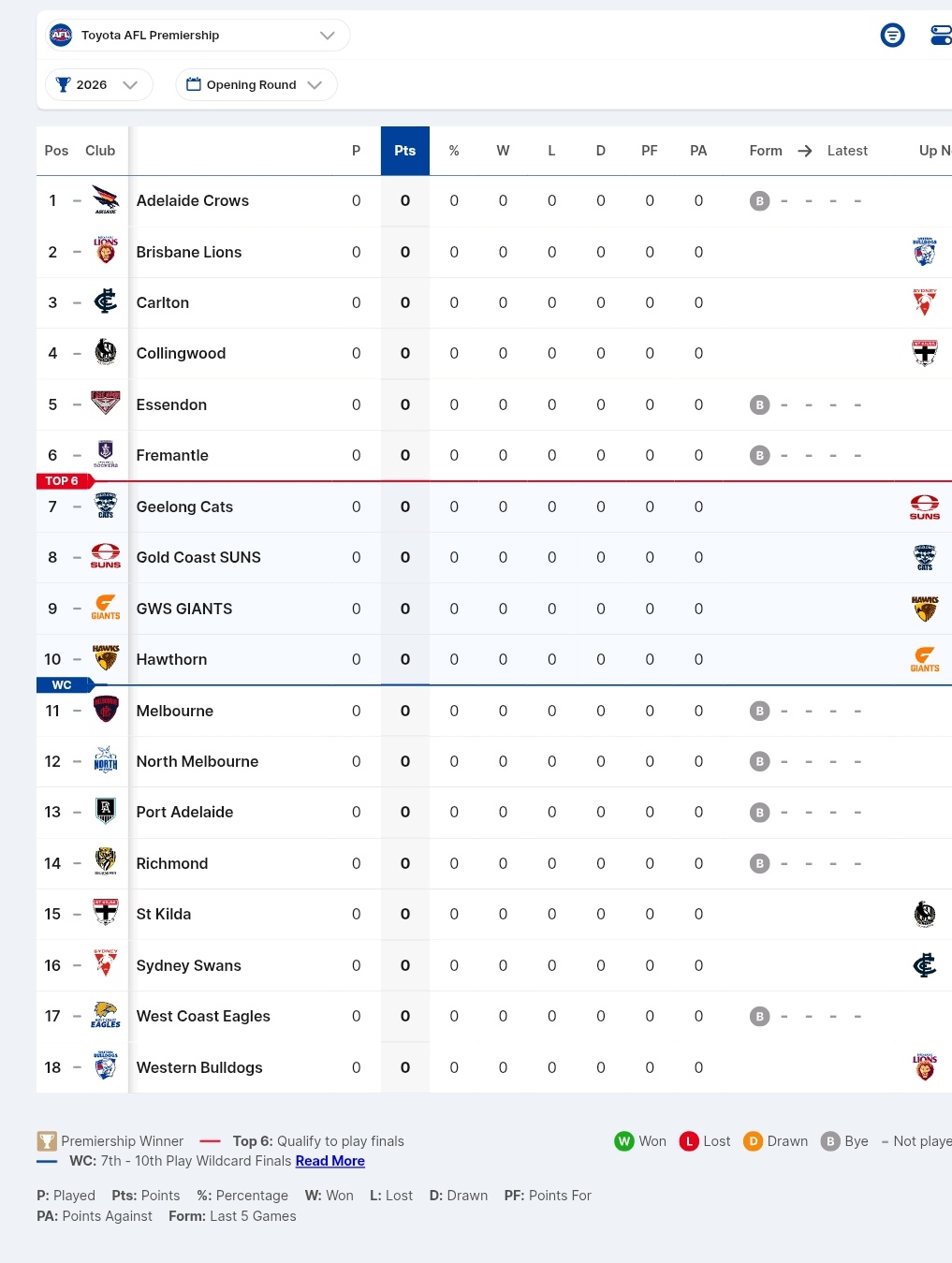Sort ladder by Pts column header
Viewport: 952px width, 1263px height.
(404, 151)
